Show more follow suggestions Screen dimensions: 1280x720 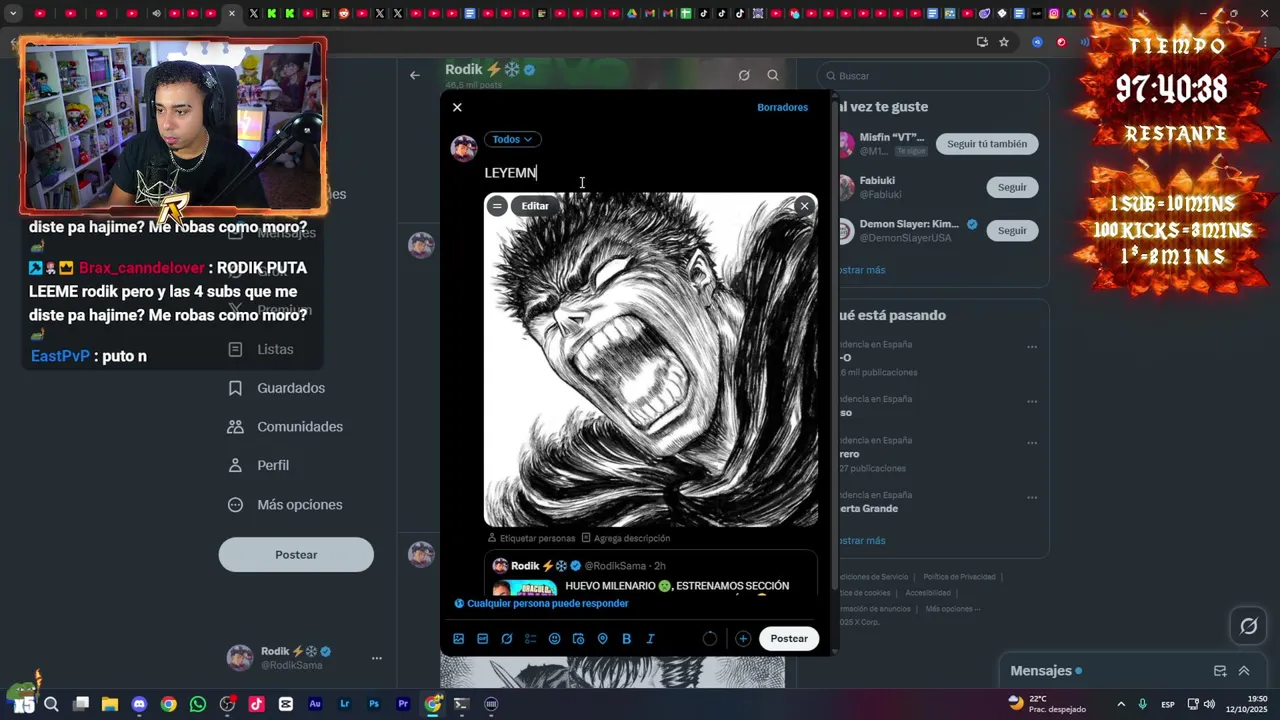click(861, 270)
